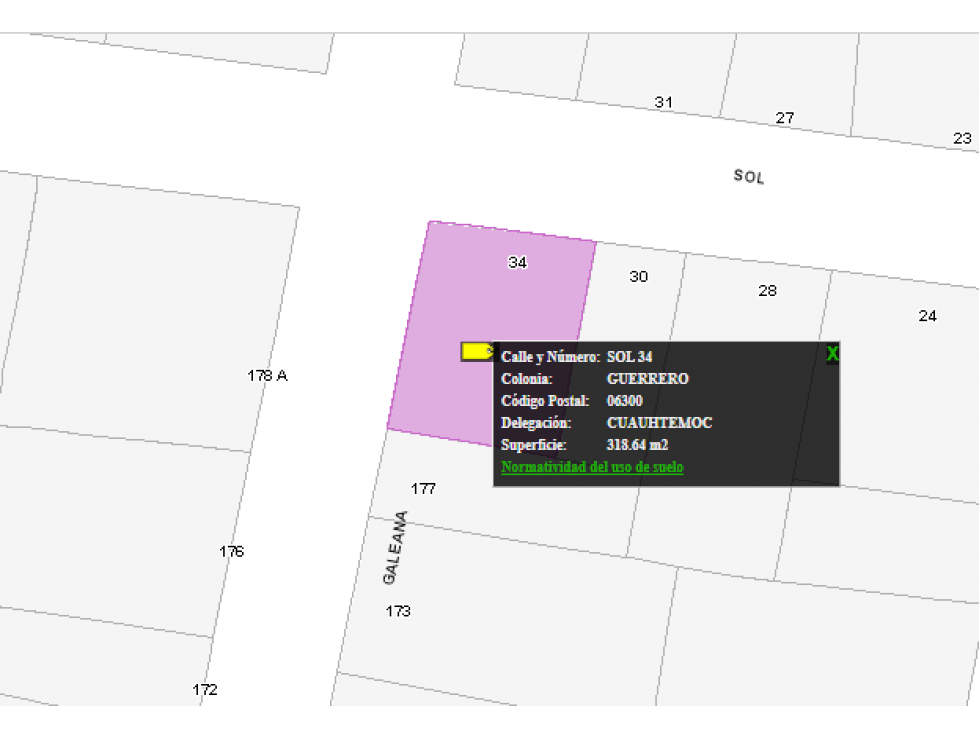
Task: Click the CUAUHTEMOC delegación value
Action: [x=659, y=423]
